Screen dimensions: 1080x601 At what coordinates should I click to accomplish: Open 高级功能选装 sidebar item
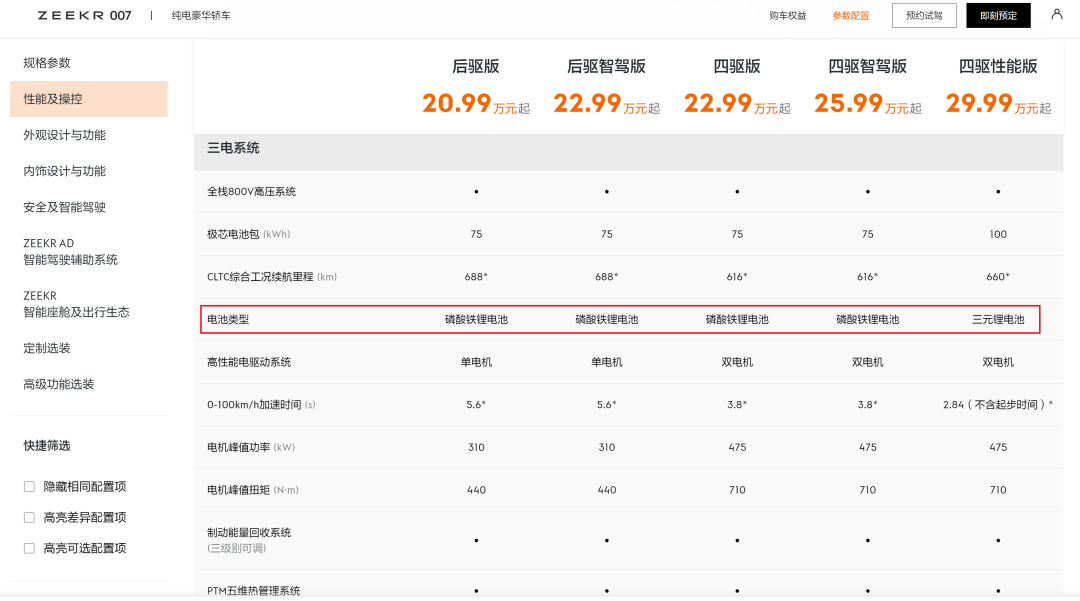[x=58, y=384]
